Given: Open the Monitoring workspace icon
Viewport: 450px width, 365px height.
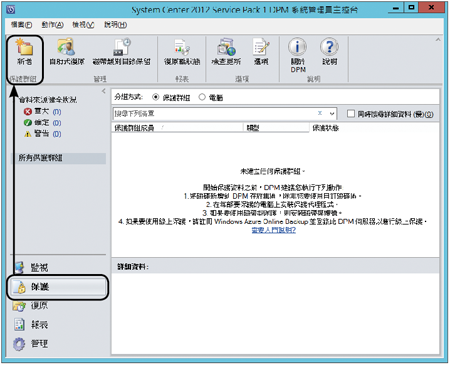Looking at the screenshot, I should 20,267.
